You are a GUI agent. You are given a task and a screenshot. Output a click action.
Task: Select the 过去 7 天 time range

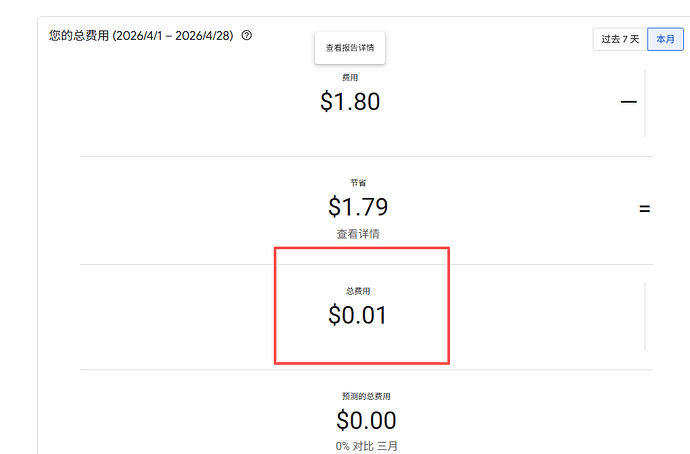click(x=620, y=39)
